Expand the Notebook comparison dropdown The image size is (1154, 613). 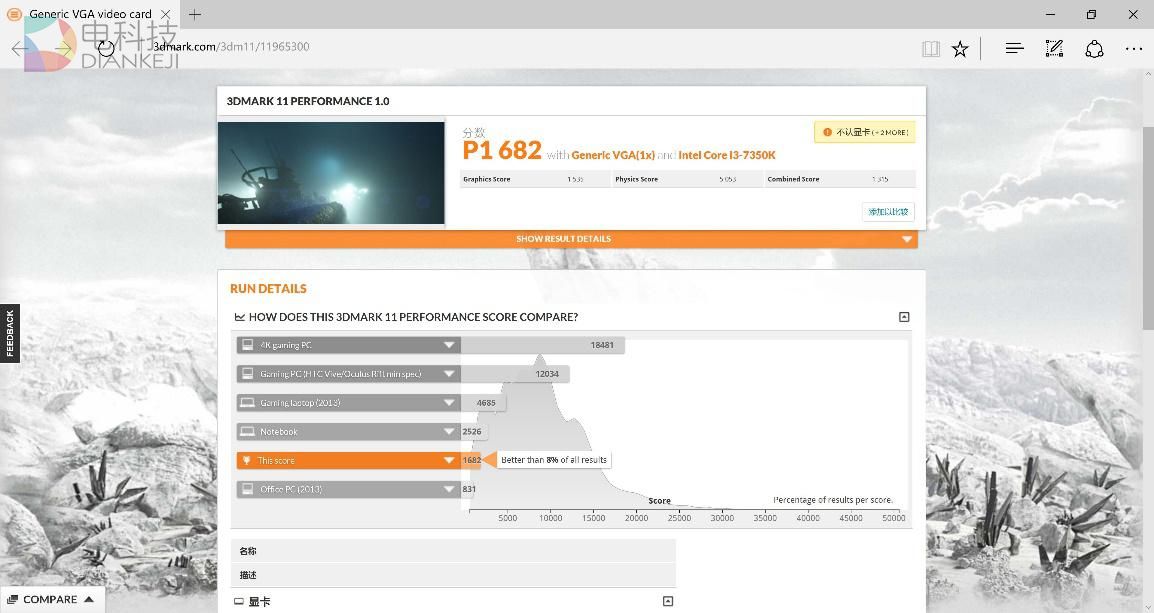point(449,432)
